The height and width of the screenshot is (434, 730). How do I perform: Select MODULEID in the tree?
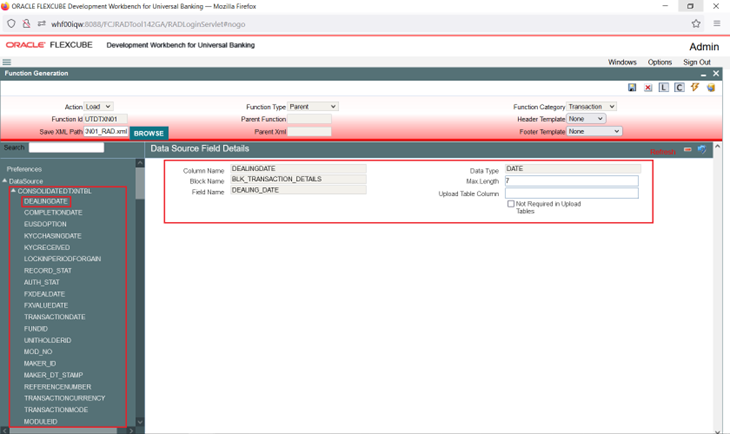tap(41, 421)
